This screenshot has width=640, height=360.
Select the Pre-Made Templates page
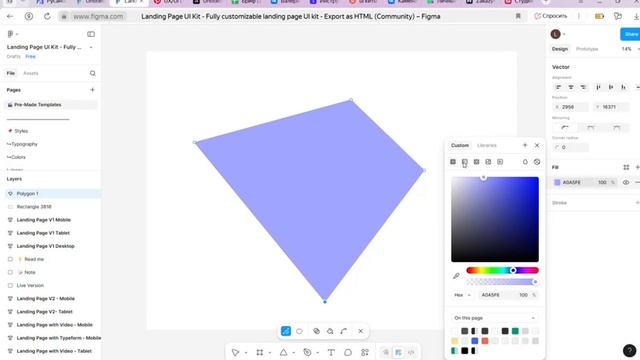51,105
